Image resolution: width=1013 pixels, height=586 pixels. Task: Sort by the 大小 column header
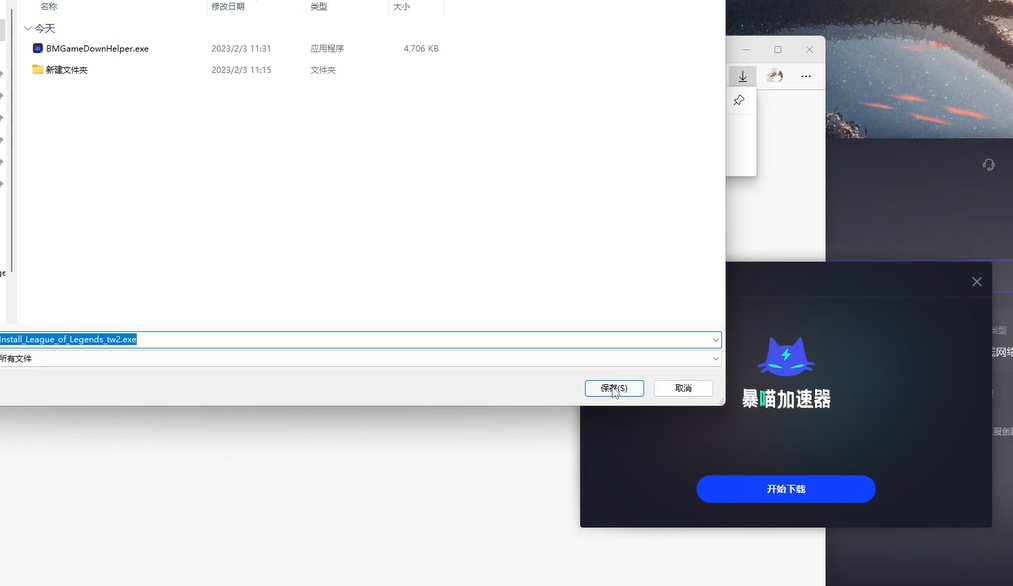pyautogui.click(x=401, y=6)
